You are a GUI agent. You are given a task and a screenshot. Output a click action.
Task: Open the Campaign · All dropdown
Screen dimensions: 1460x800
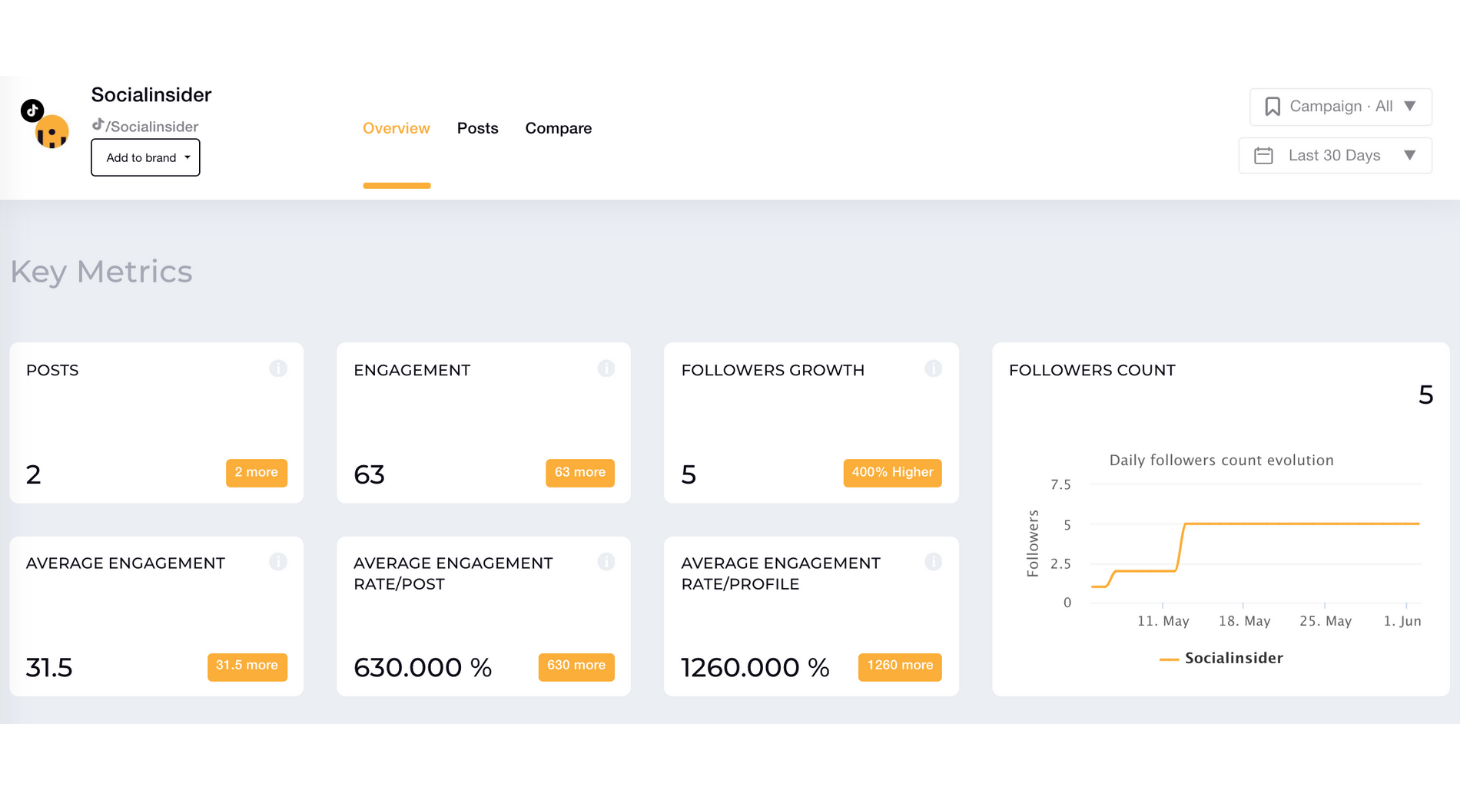click(x=1340, y=106)
